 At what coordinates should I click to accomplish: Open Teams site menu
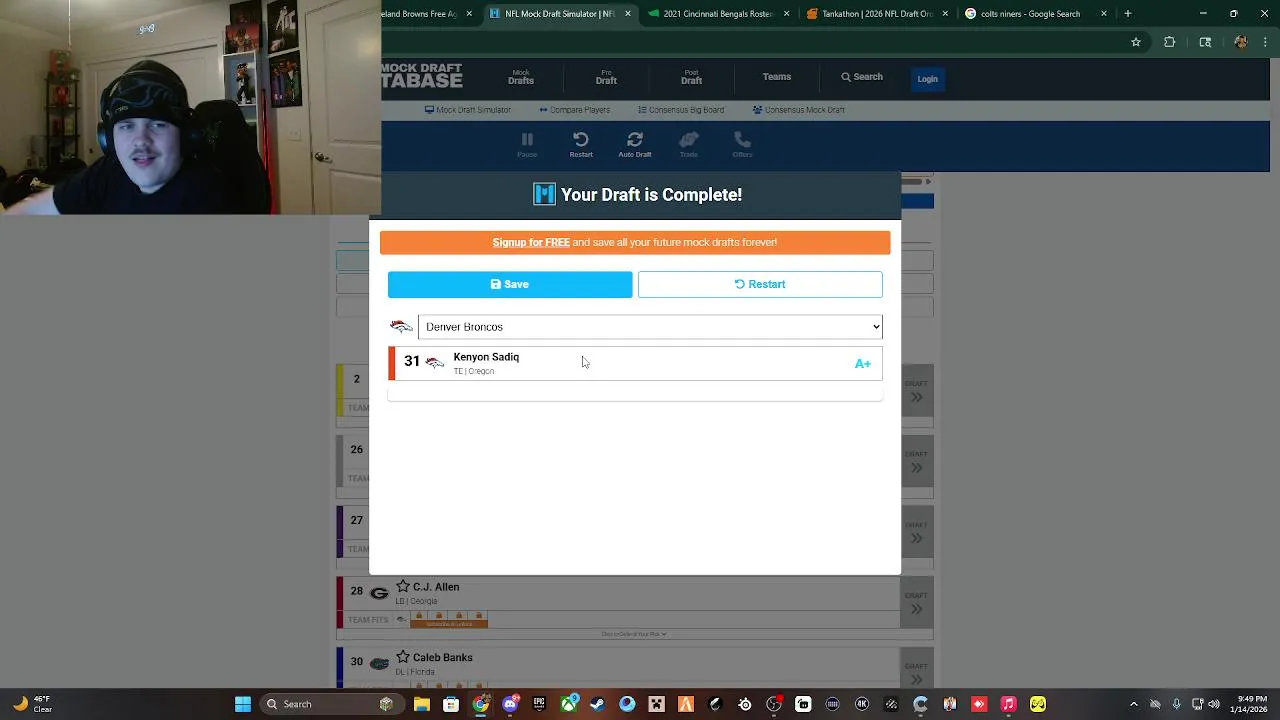(x=777, y=77)
